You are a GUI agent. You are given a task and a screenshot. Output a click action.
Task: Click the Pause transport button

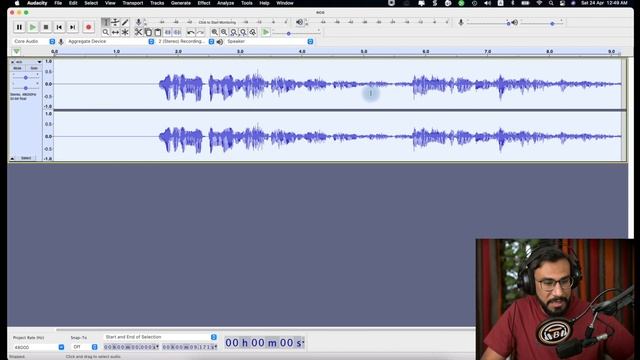pos(19,27)
